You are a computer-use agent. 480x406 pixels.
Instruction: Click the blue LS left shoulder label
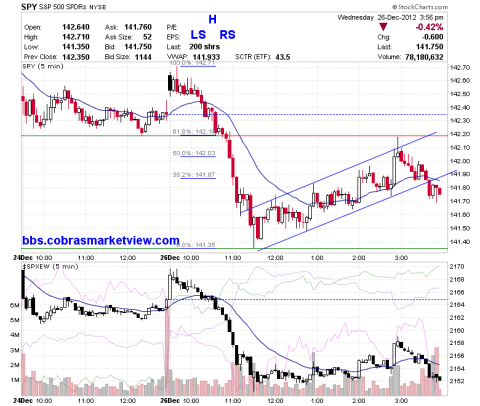pos(198,35)
